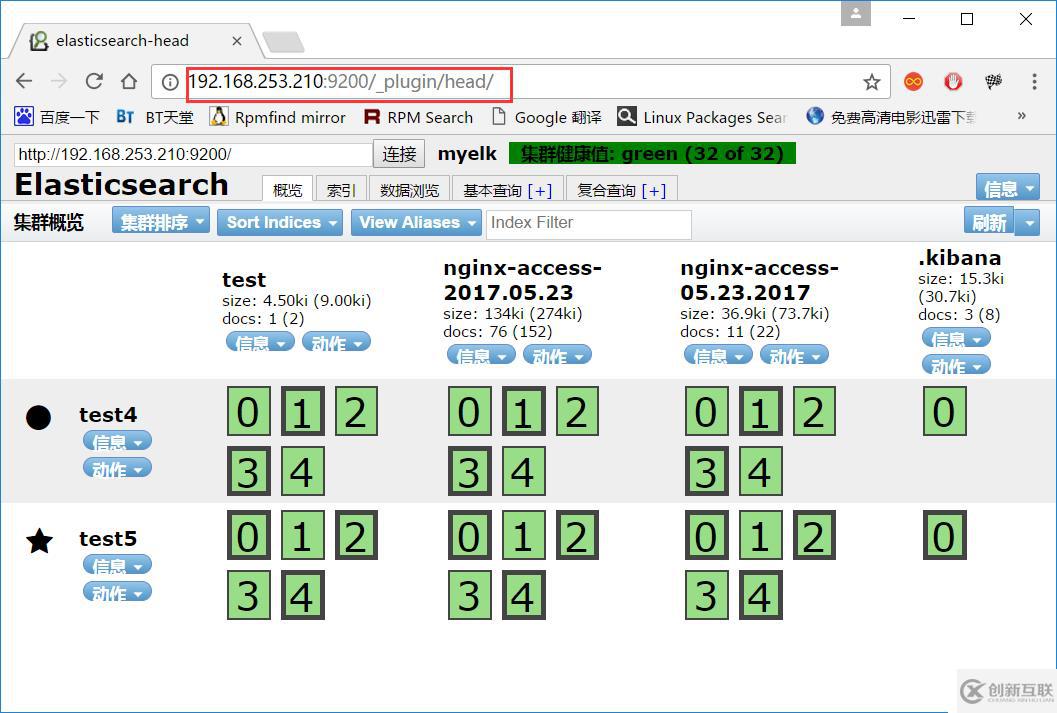
Task: Click shard 4 of test on test5
Action: pos(302,595)
